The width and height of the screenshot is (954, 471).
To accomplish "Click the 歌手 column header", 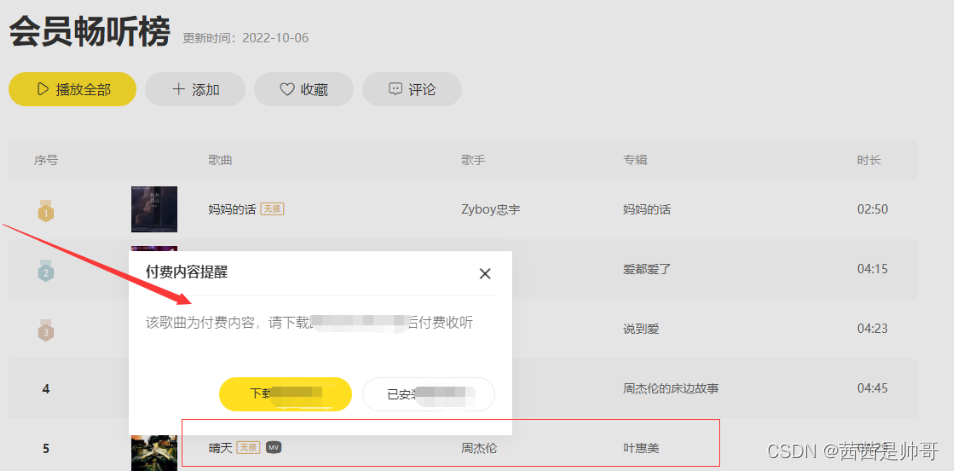I will [x=473, y=160].
